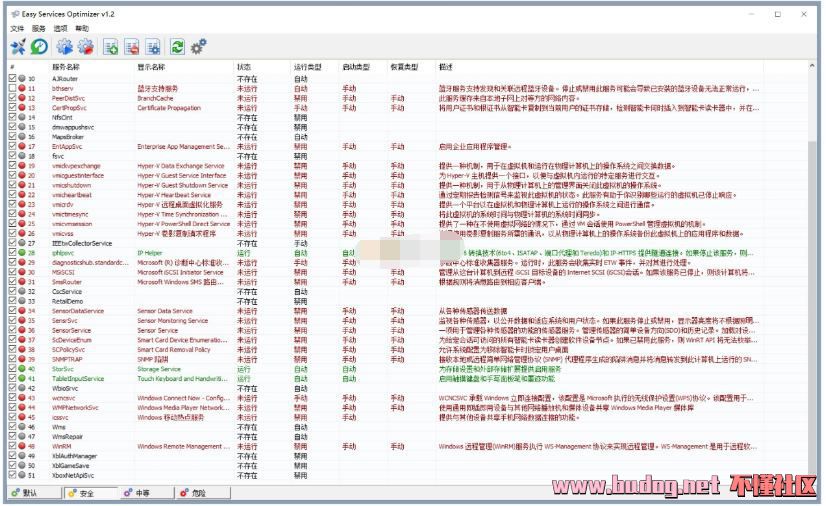
Task: Click the add service list icon
Action: (111, 47)
